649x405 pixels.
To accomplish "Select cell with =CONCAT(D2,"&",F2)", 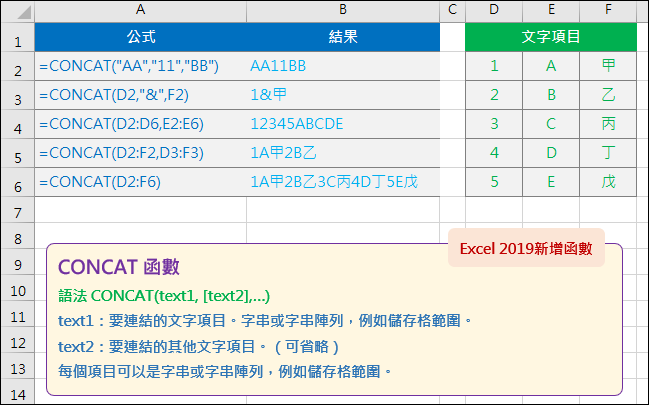I will click(141, 95).
